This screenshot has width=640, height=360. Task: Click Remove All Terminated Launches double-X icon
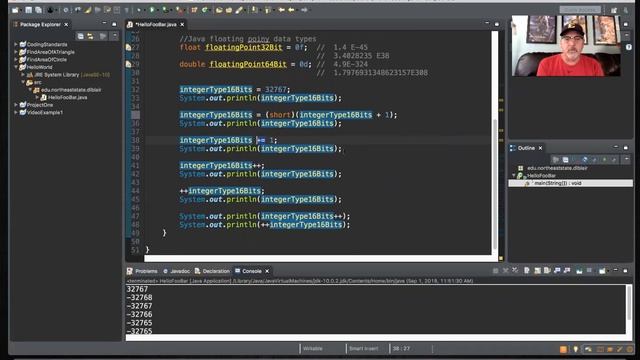tap(515, 271)
